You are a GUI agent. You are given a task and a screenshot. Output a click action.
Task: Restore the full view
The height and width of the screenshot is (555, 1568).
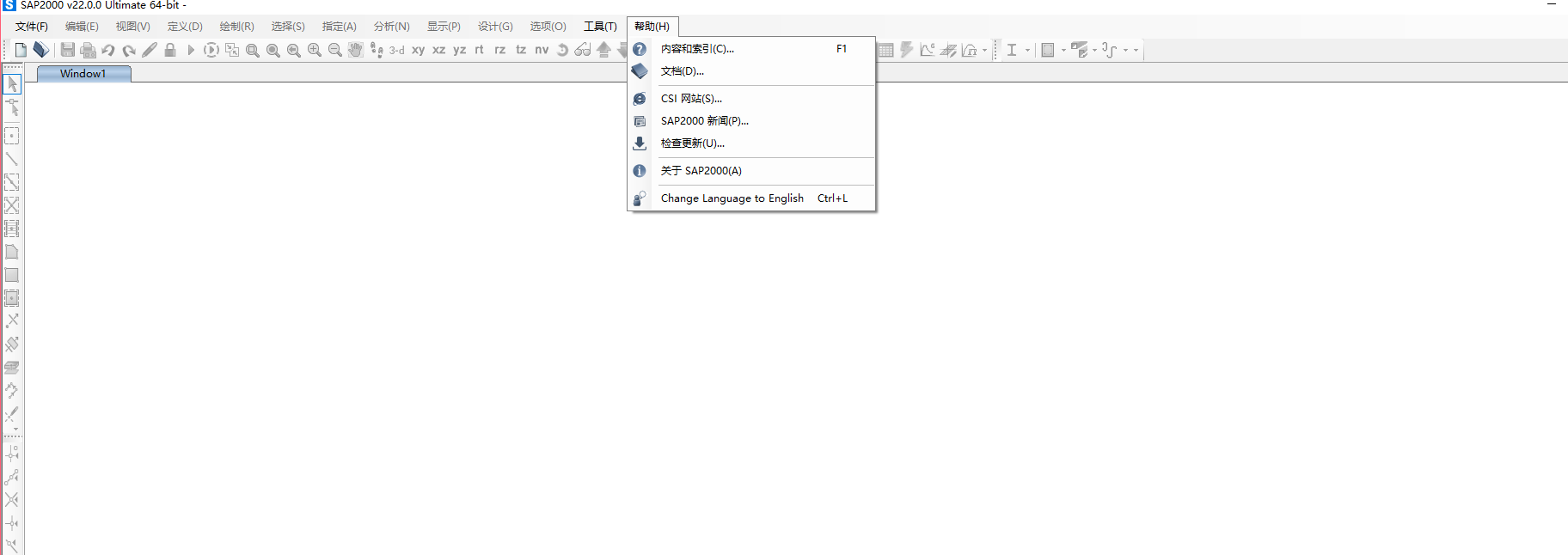[273, 50]
